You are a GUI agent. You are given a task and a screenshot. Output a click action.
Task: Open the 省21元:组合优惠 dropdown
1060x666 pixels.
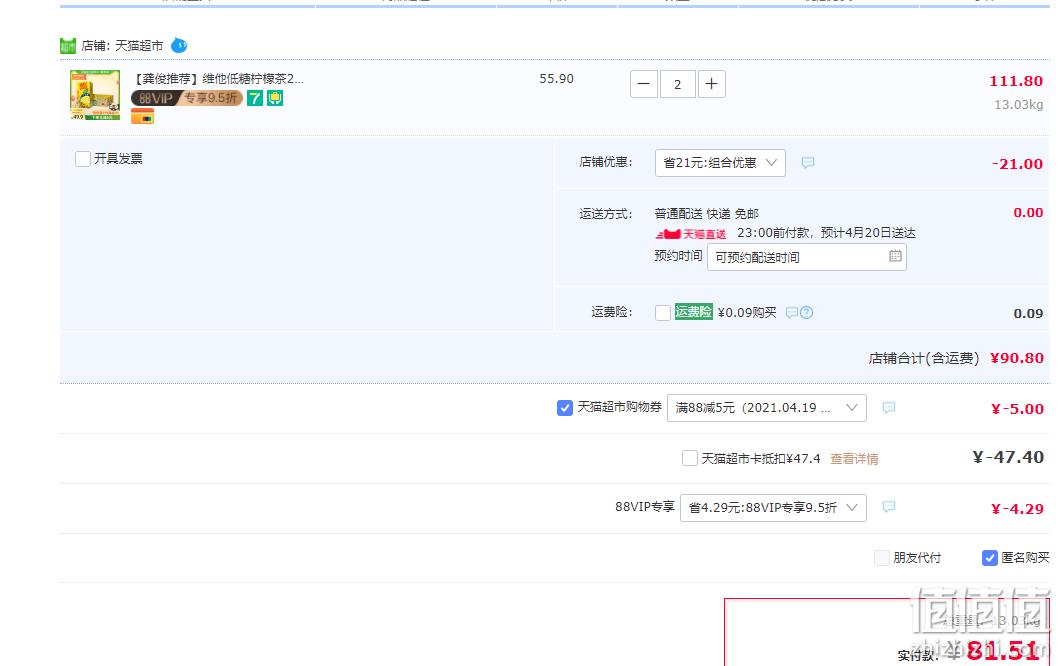click(720, 163)
